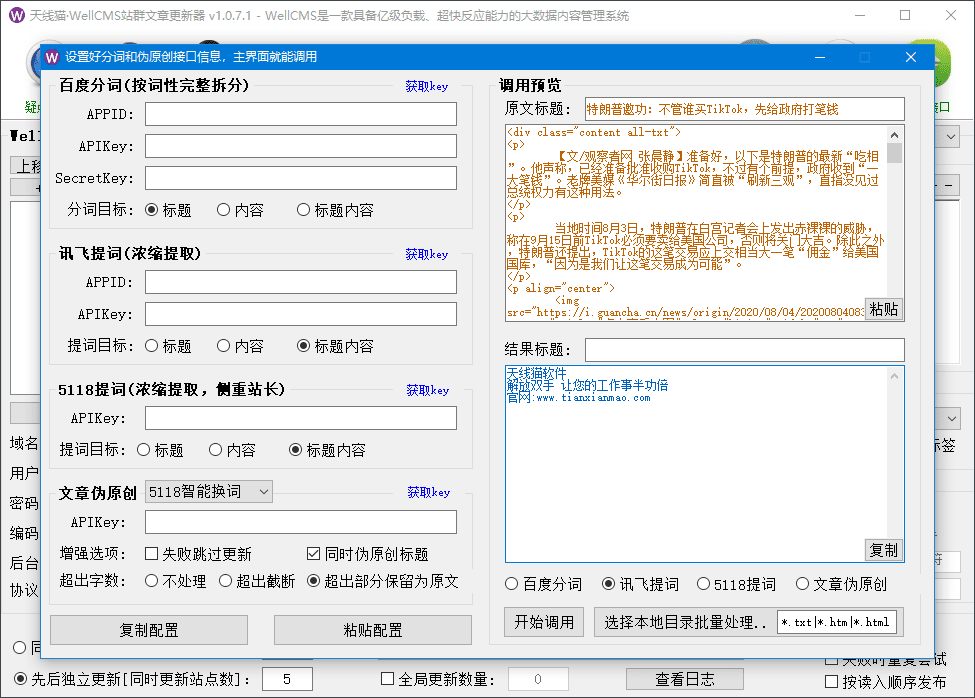Focus the SecretKey input field

pyautogui.click(x=301, y=178)
